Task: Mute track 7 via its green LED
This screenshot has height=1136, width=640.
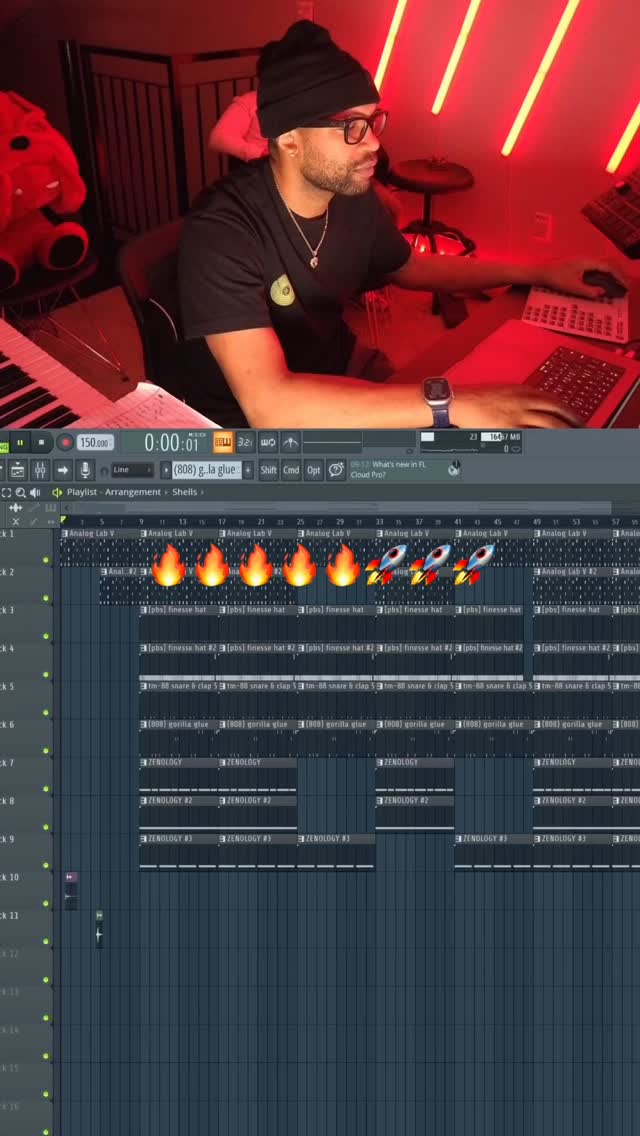Action: click(46, 789)
